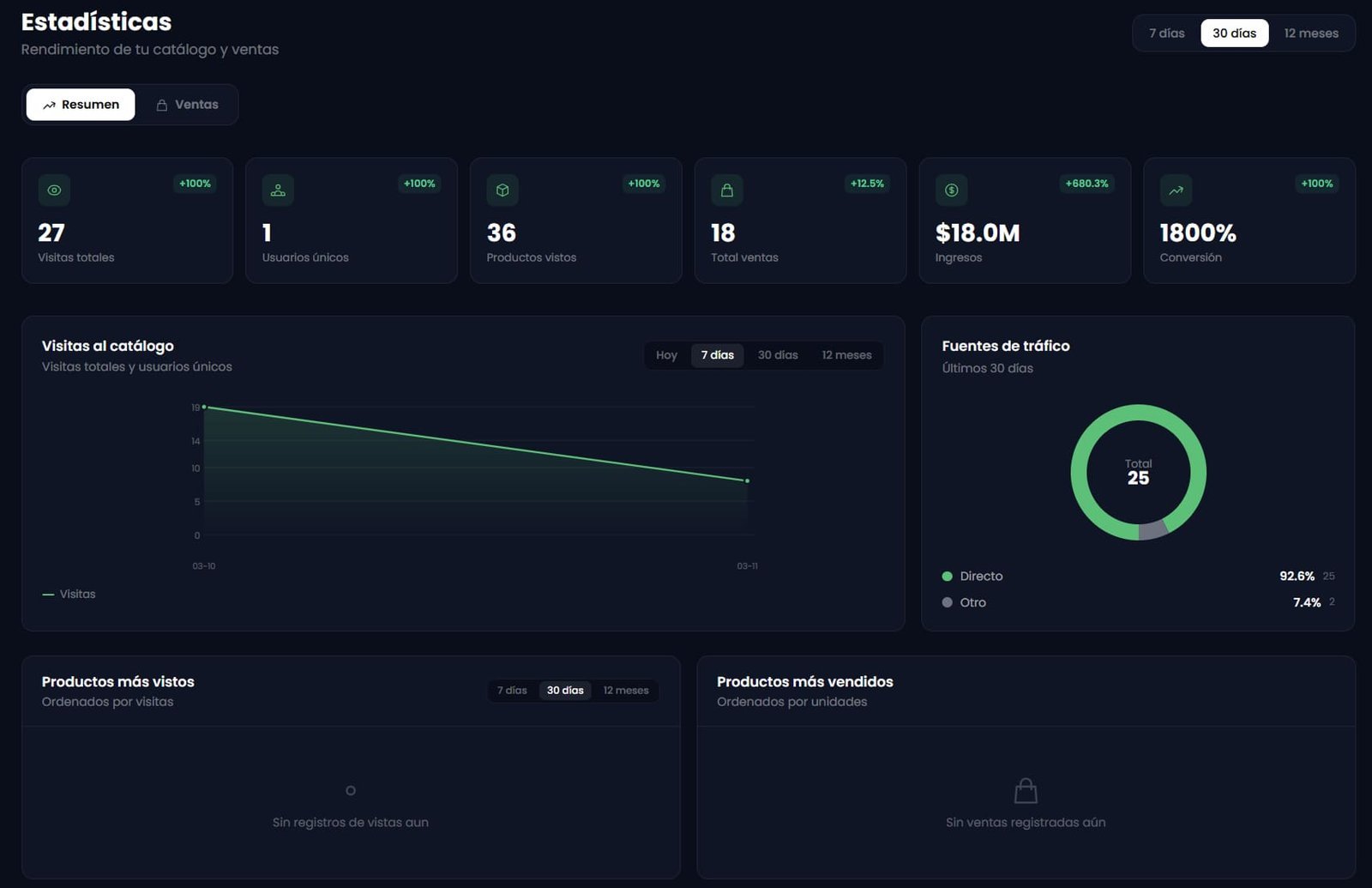Click the users icon on Usuarios únicos card
The image size is (1372, 888).
(x=278, y=190)
